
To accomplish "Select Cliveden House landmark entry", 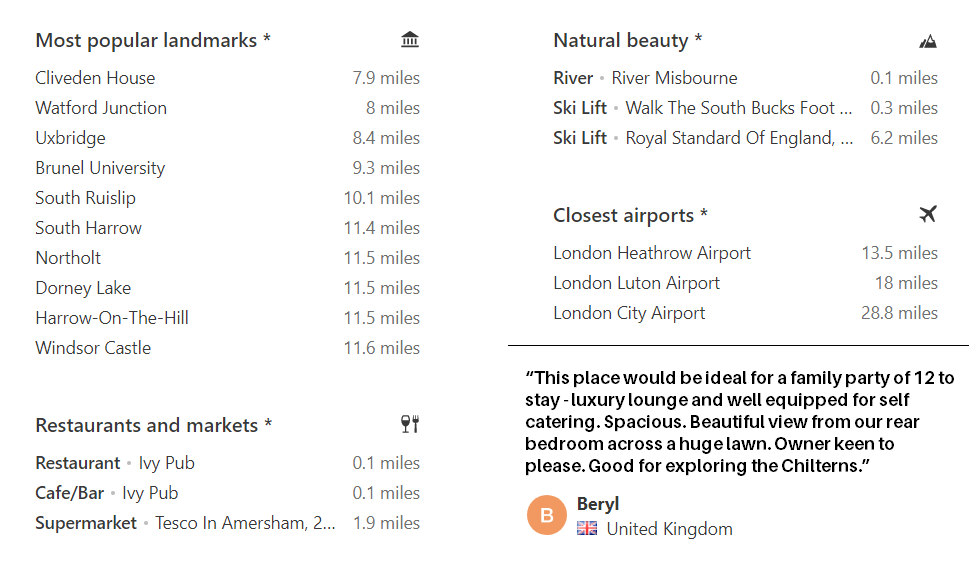I will pos(95,78).
